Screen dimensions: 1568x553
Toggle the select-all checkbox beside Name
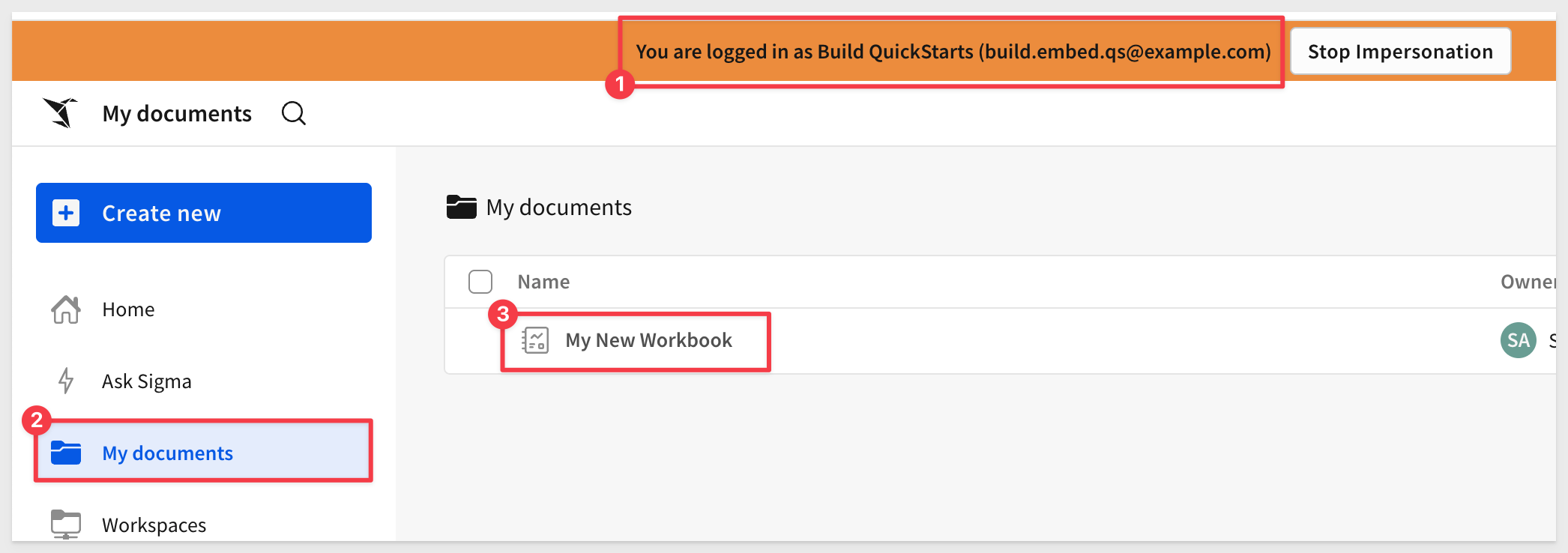coord(480,282)
